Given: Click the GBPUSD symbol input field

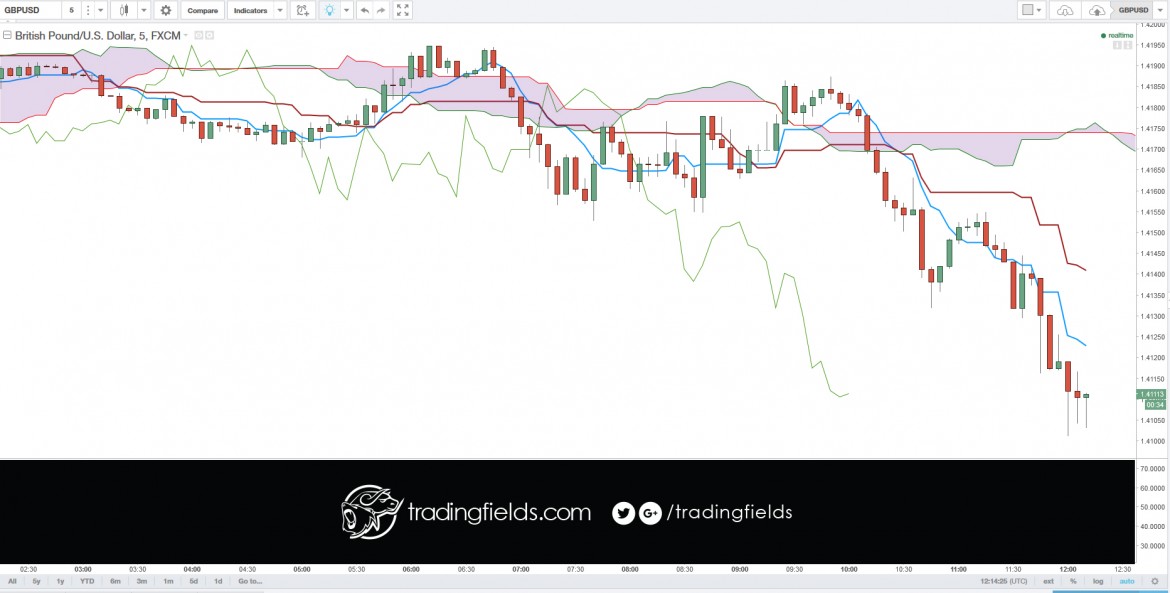Looking at the screenshot, I should pos(30,10).
